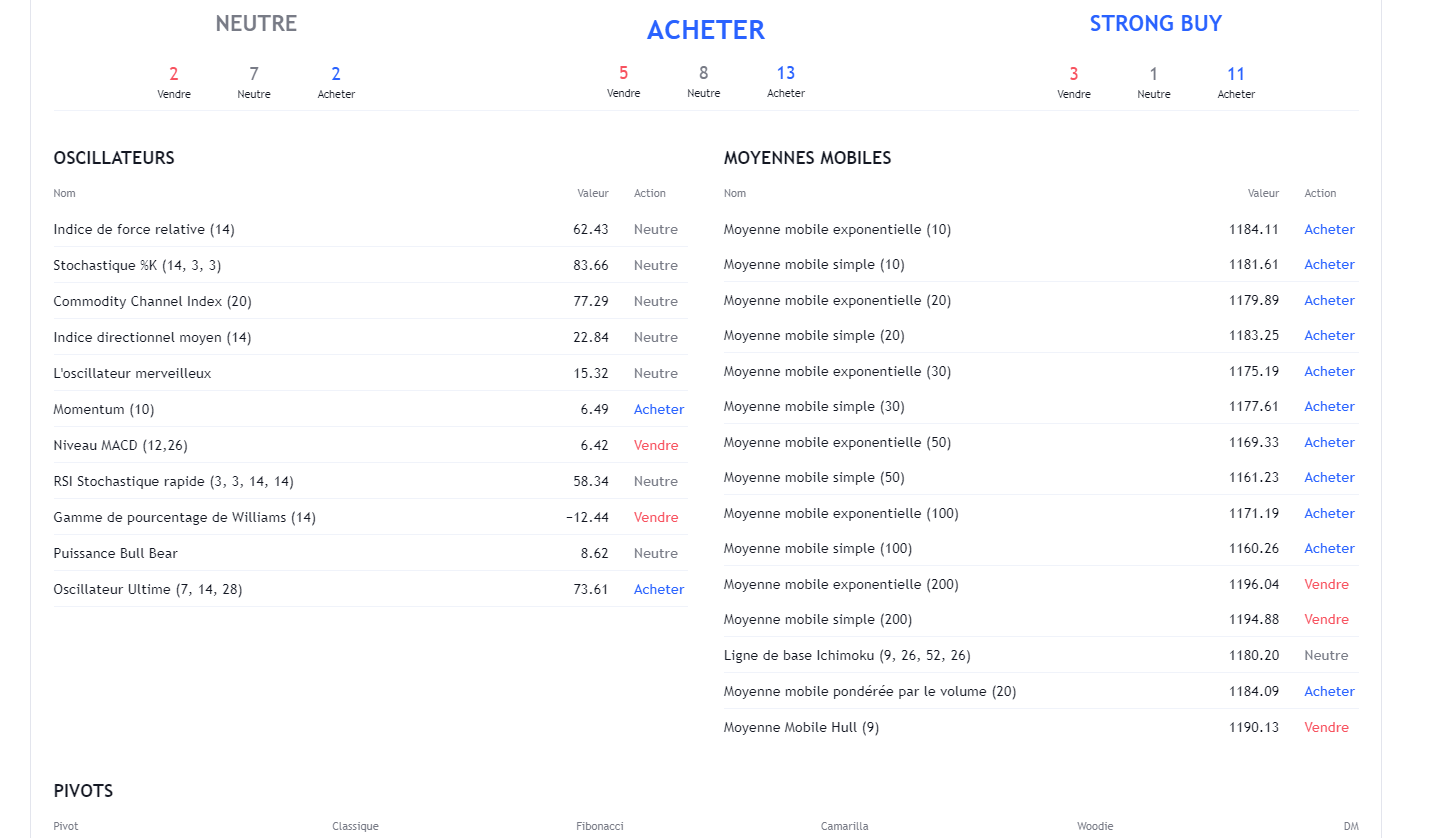Image resolution: width=1441 pixels, height=838 pixels.
Task: Click the ACHETER overall summary heading
Action: pos(706,30)
